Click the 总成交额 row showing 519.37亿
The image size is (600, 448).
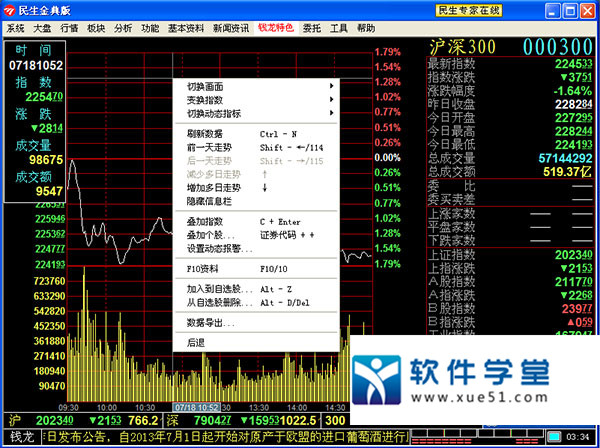[510, 171]
